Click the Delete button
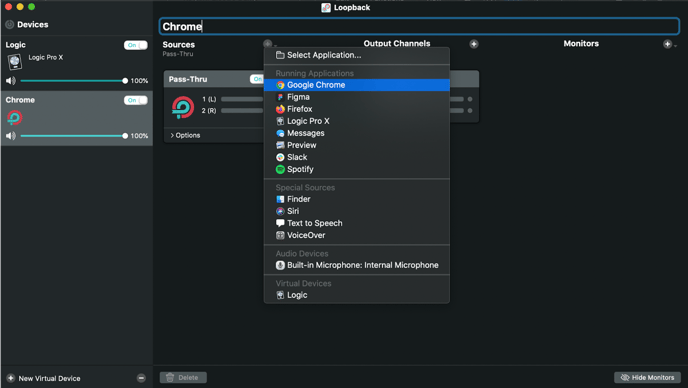The width and height of the screenshot is (688, 388). click(x=183, y=377)
